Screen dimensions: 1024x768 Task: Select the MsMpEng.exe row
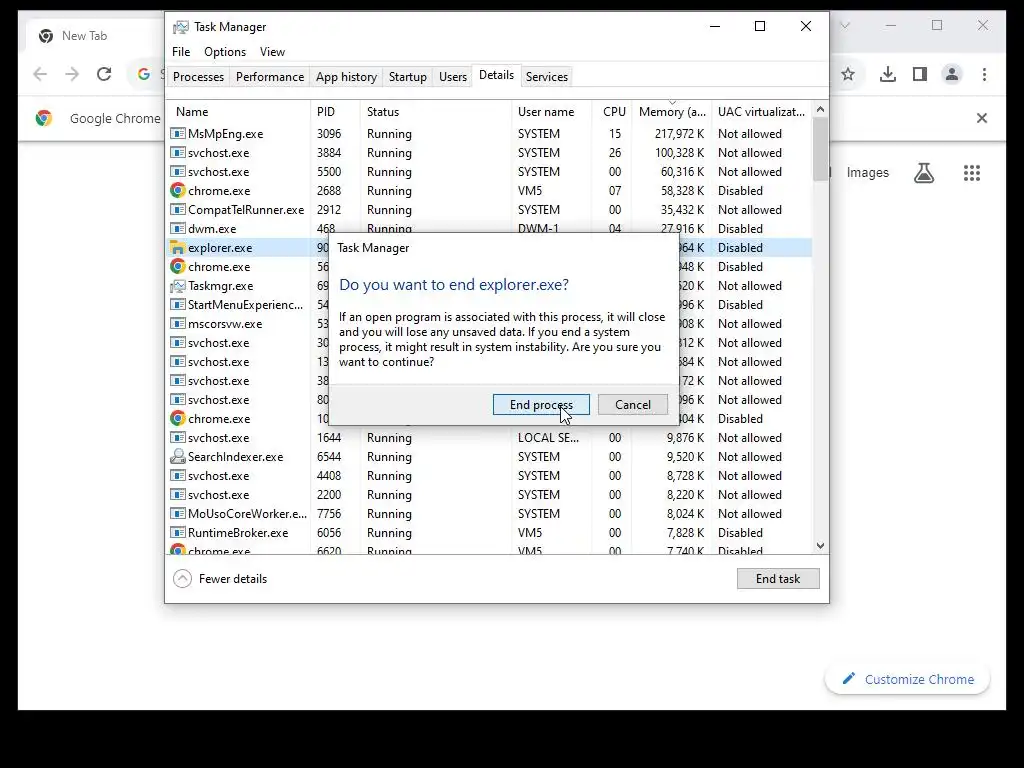[490, 133]
